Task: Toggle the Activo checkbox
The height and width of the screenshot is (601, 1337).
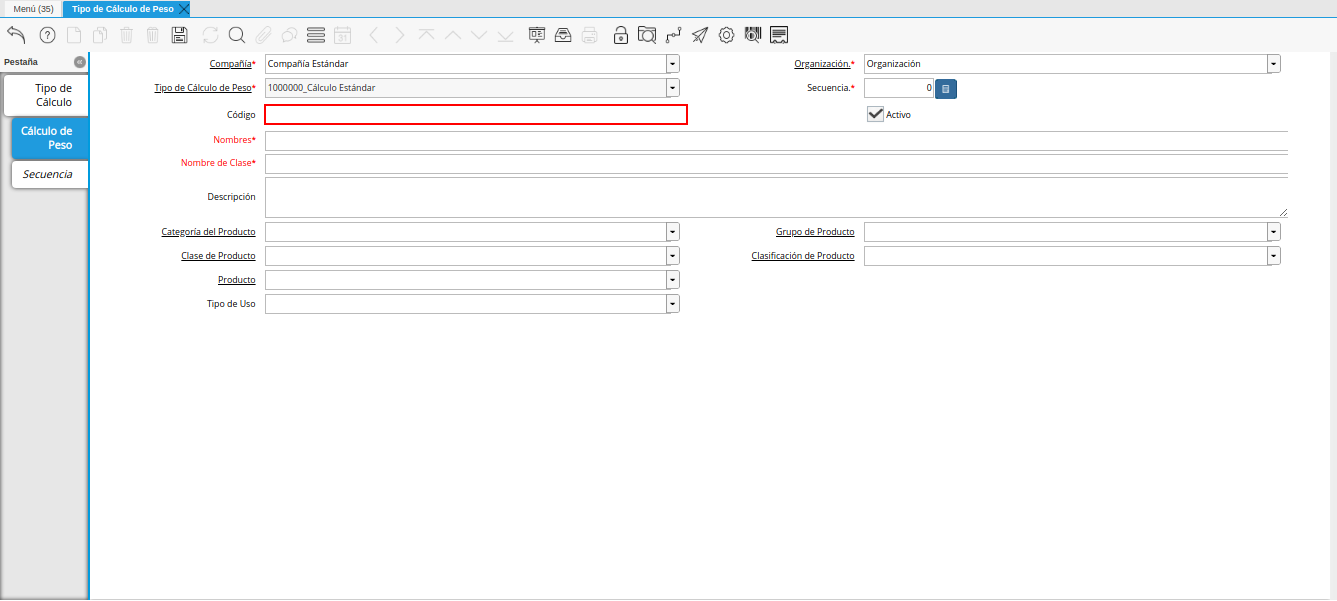Action: [875, 114]
